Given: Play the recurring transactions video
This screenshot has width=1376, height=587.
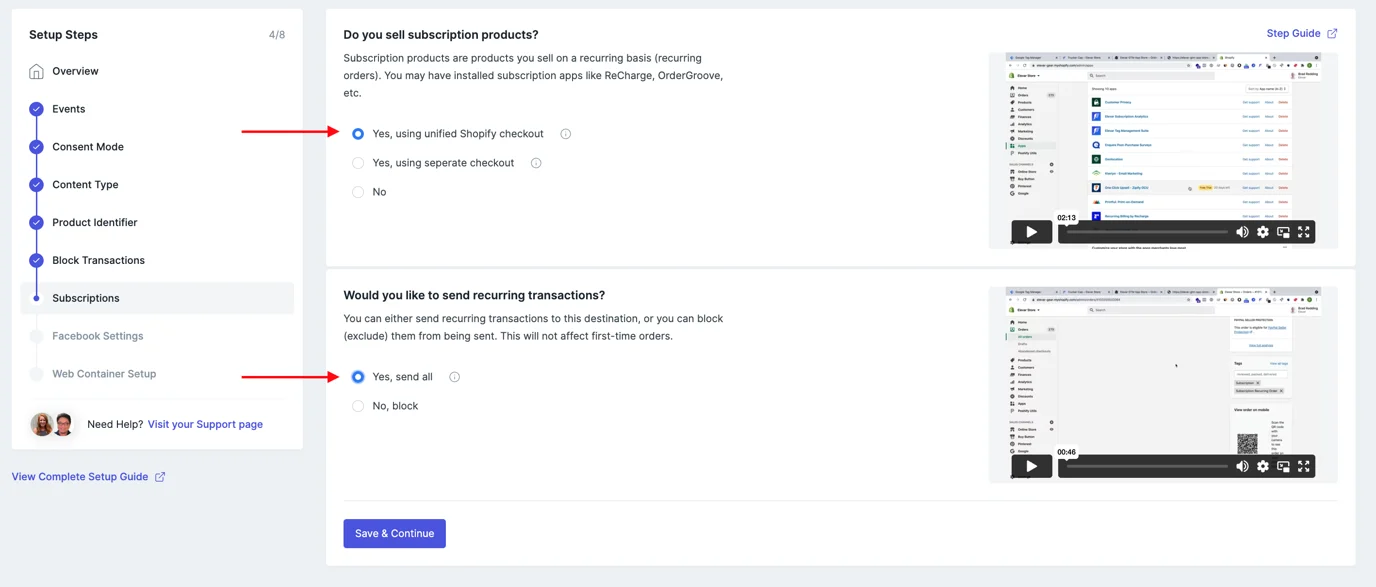Looking at the screenshot, I should (1031, 466).
